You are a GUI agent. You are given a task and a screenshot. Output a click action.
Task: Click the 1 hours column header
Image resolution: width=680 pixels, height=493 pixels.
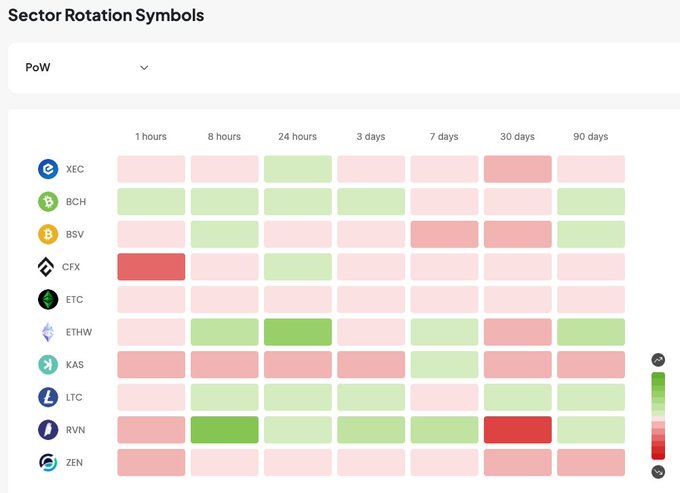tap(151, 137)
